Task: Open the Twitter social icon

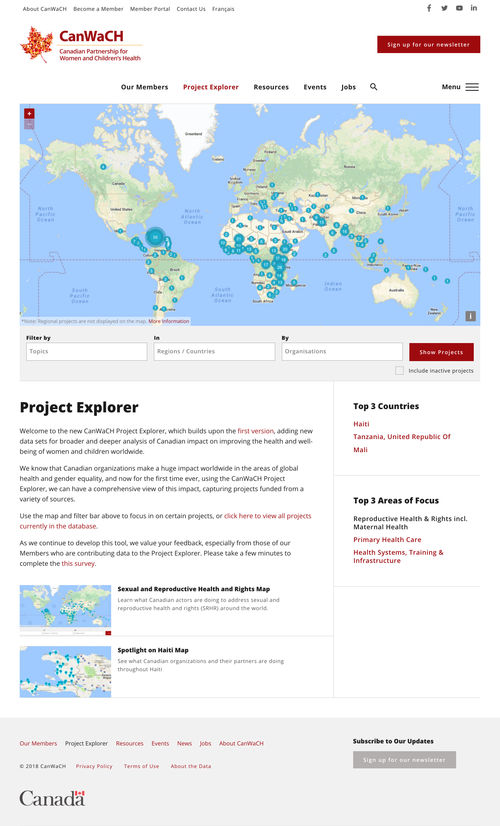Action: (444, 8)
